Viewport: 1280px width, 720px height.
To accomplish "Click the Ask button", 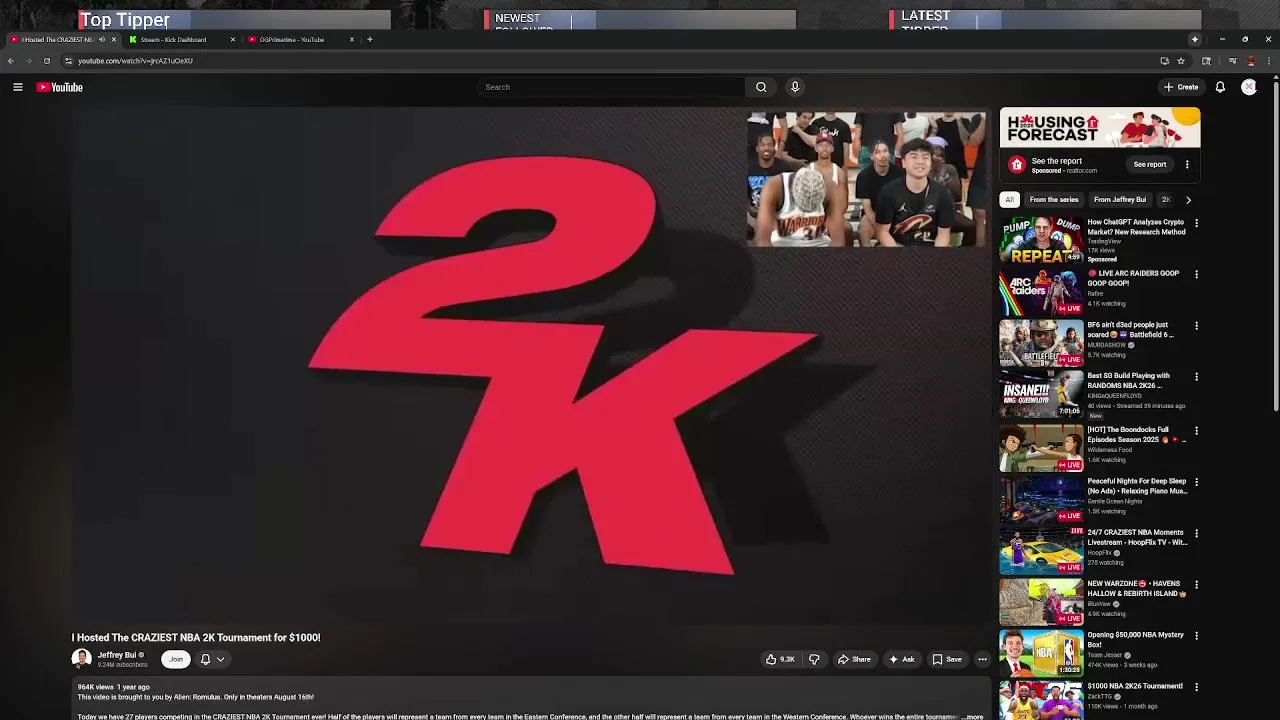I will tap(901, 659).
